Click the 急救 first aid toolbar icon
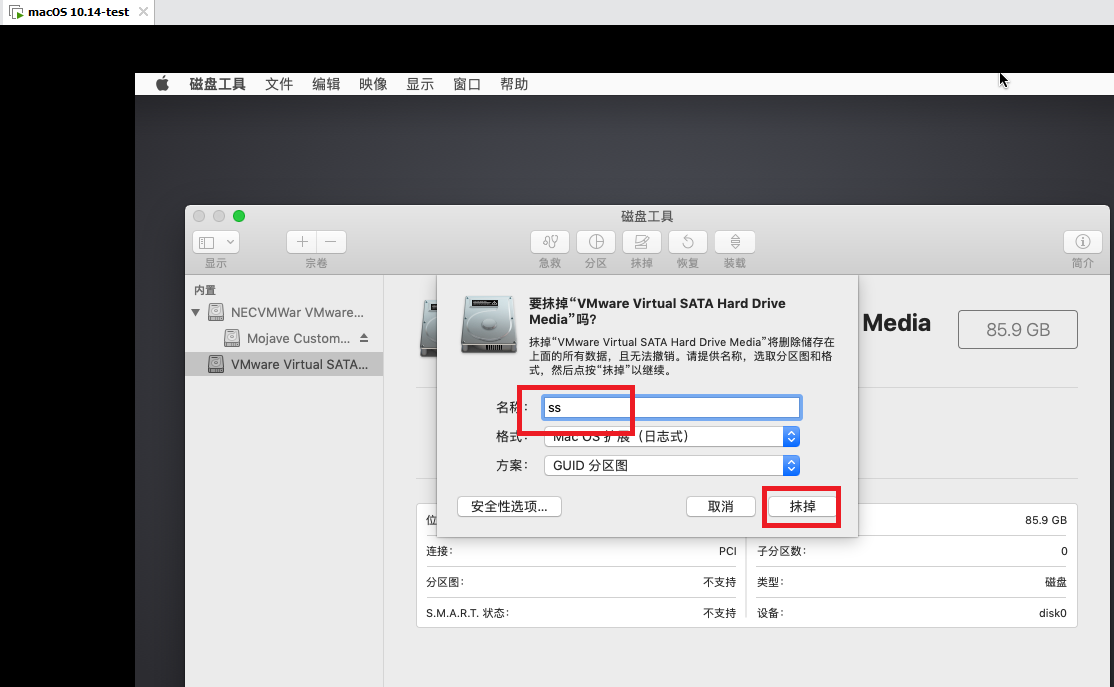 click(550, 242)
